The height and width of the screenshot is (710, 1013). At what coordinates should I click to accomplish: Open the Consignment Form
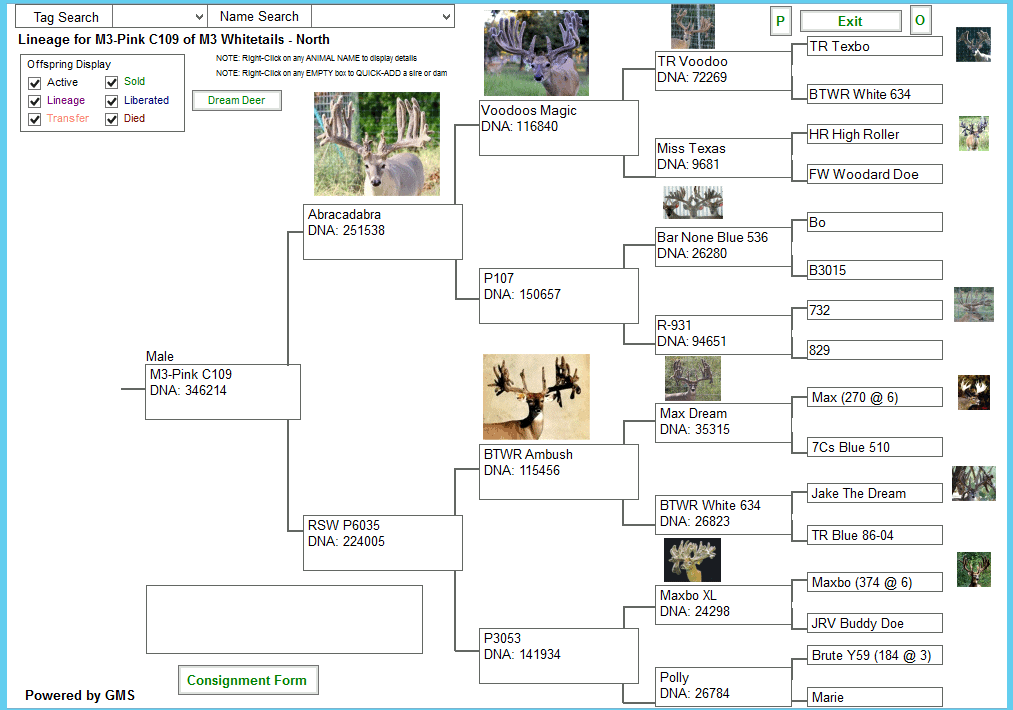tap(247, 681)
